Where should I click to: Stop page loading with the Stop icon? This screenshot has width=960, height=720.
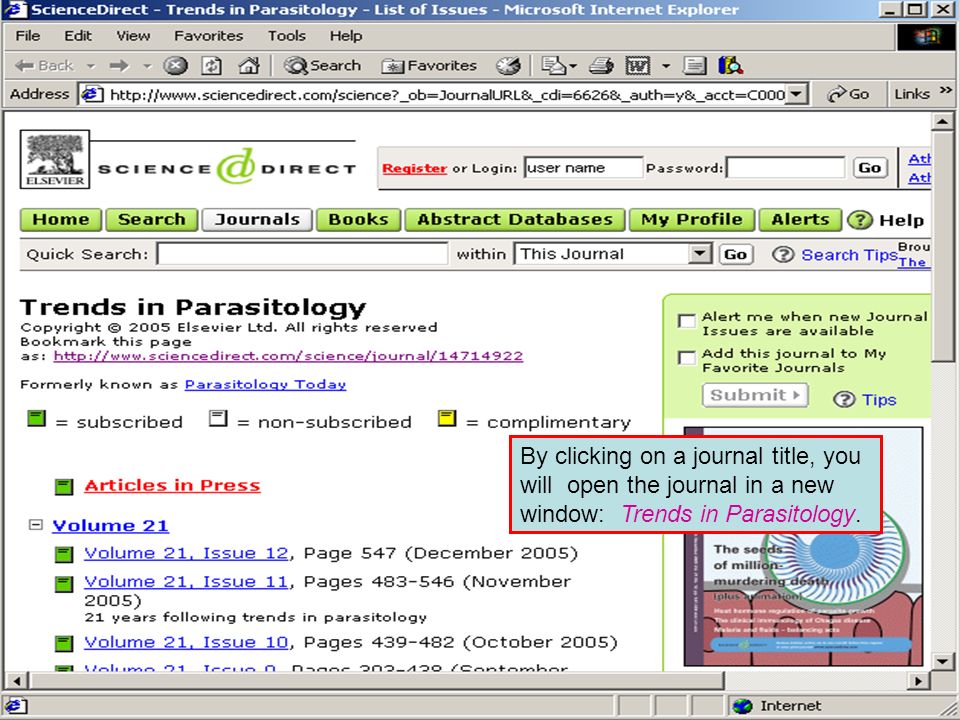[175, 66]
